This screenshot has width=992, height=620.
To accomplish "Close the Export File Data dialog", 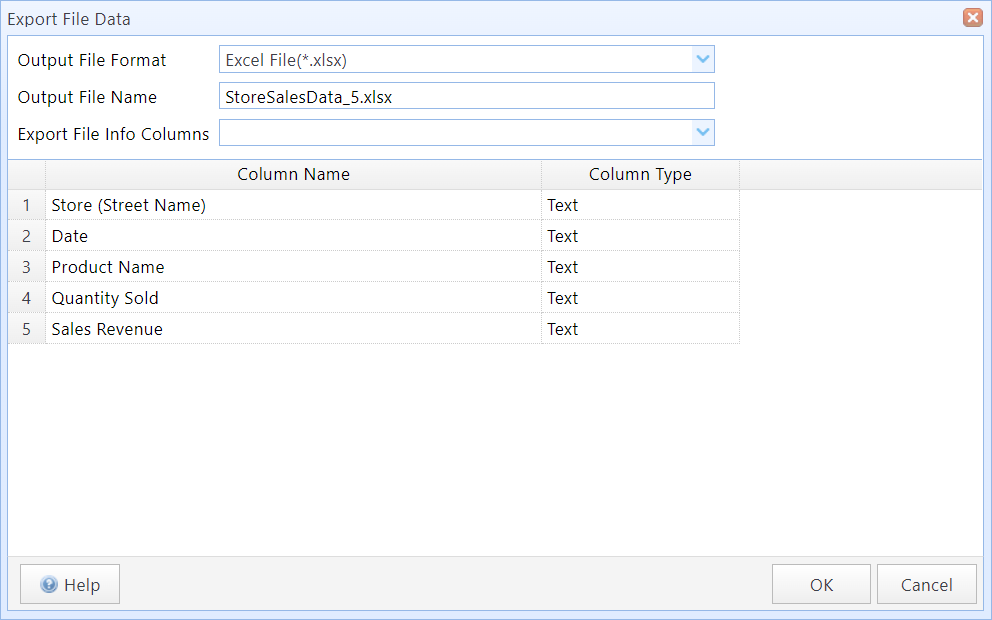I will pos(972,18).
